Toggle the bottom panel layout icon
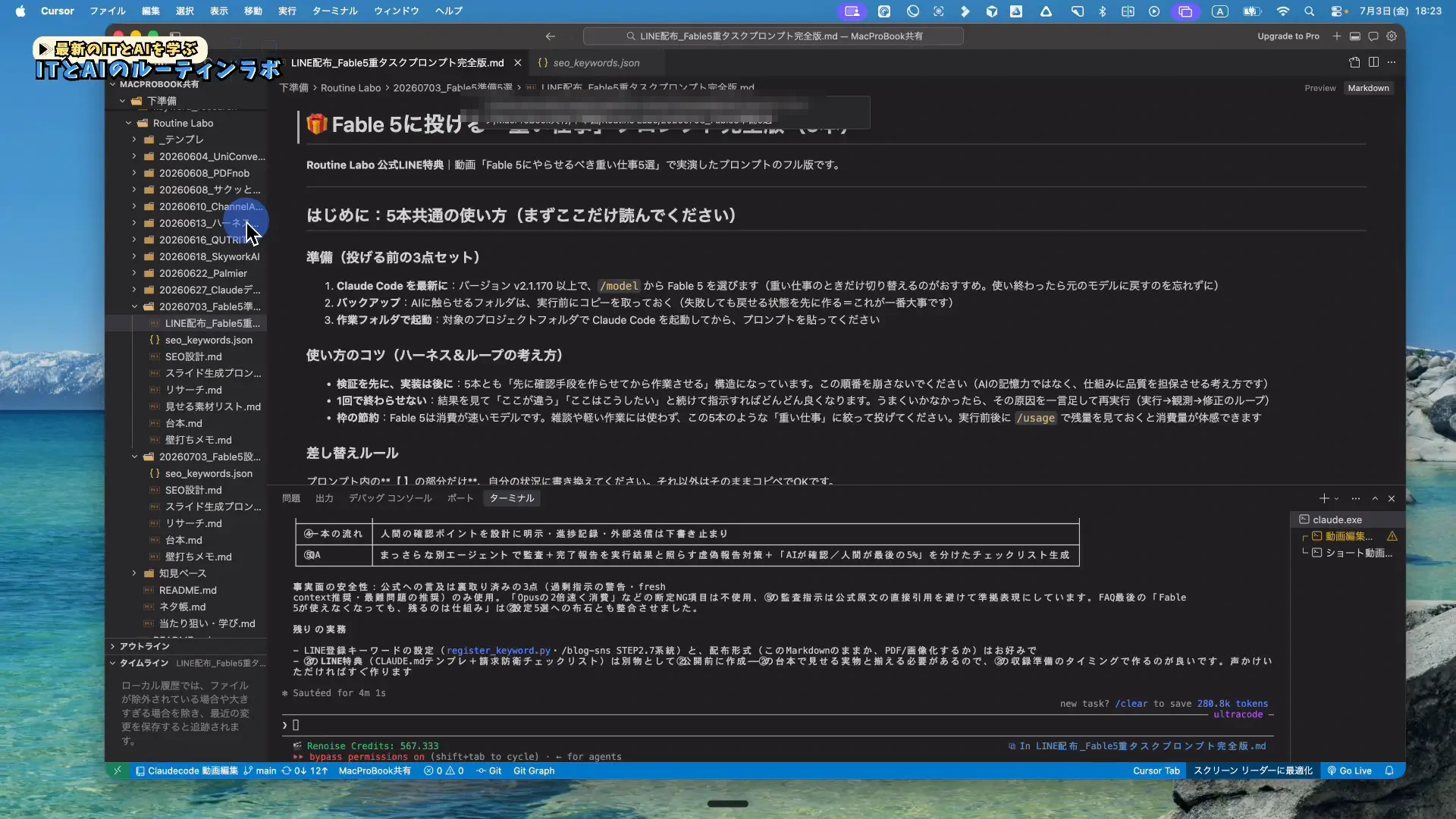 pyautogui.click(x=1355, y=36)
